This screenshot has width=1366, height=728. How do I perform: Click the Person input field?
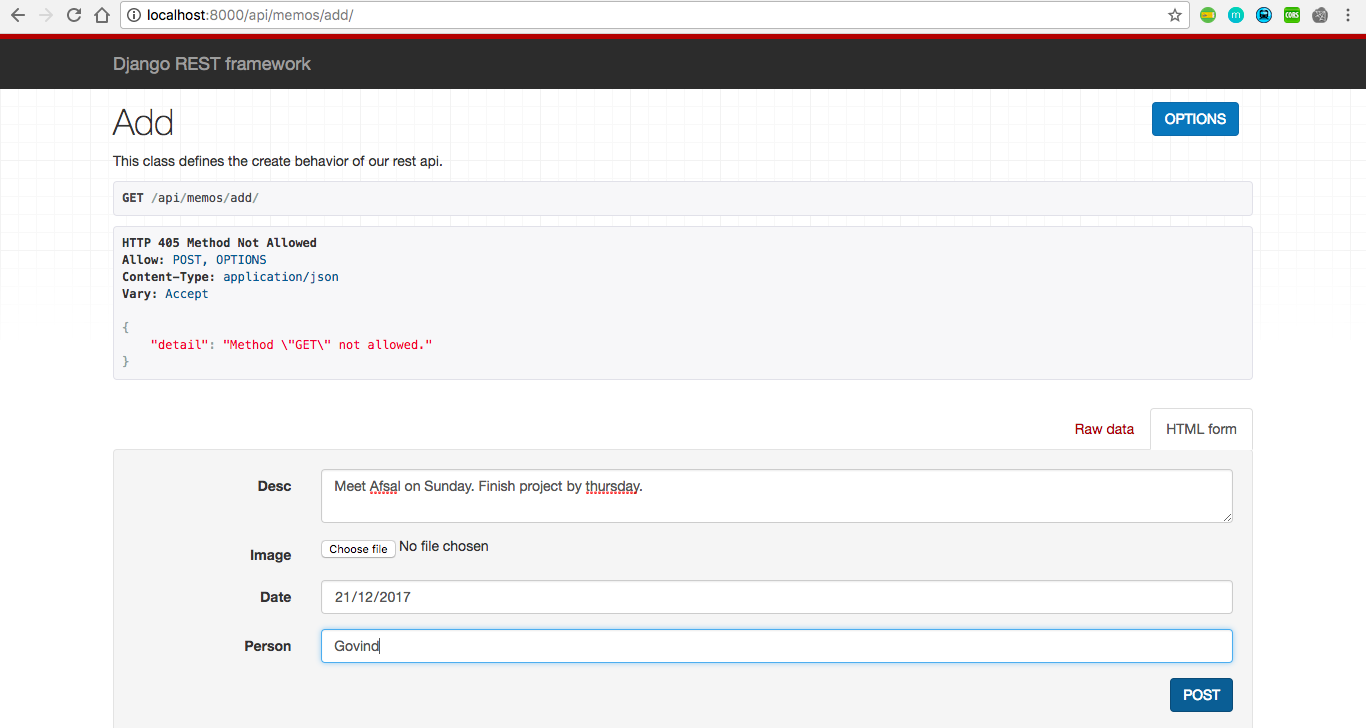click(776, 646)
